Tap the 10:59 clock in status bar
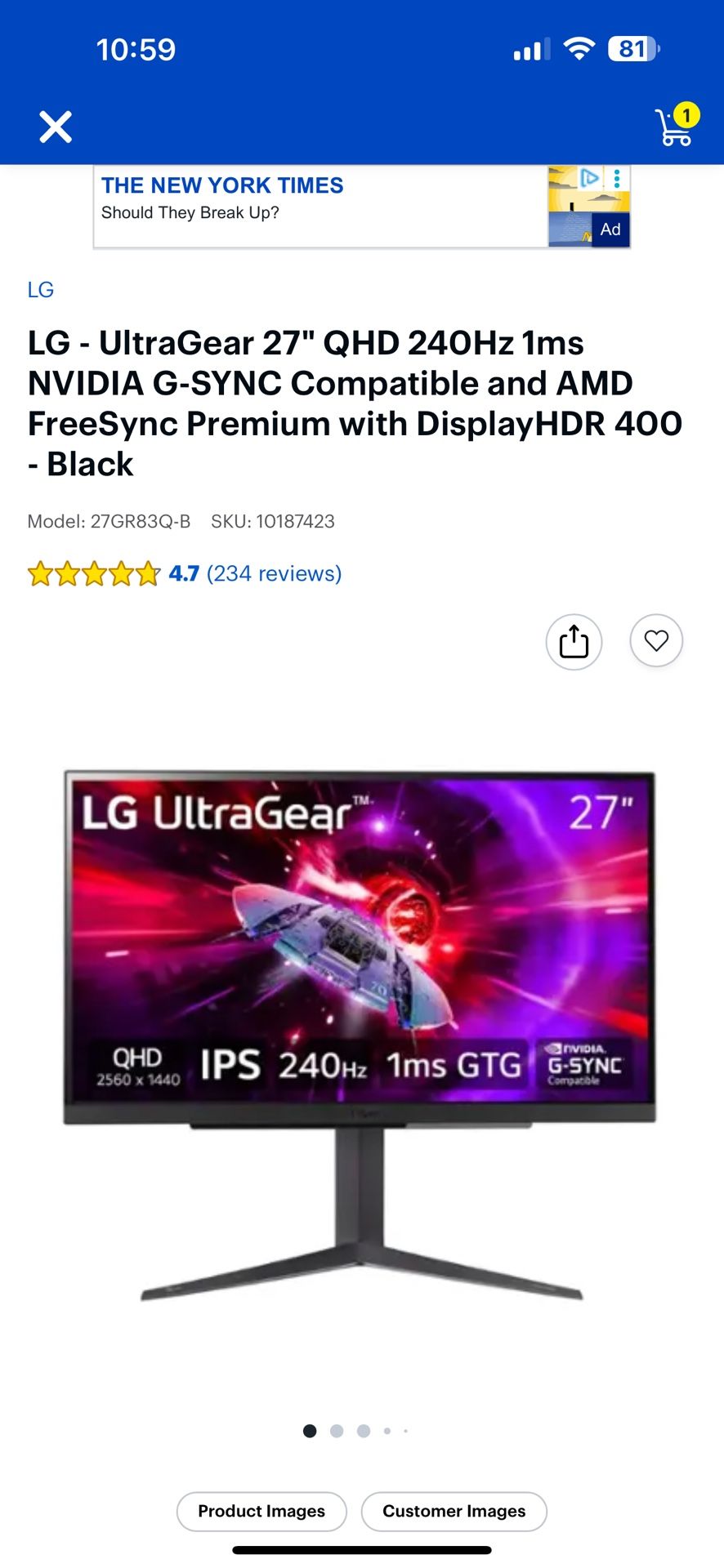Image resolution: width=724 pixels, height=1568 pixels. 136,50
